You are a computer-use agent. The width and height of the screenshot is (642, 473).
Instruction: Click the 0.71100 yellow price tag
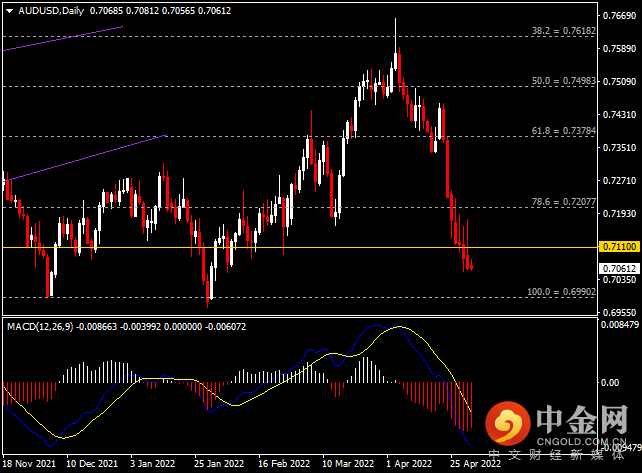coord(619,247)
